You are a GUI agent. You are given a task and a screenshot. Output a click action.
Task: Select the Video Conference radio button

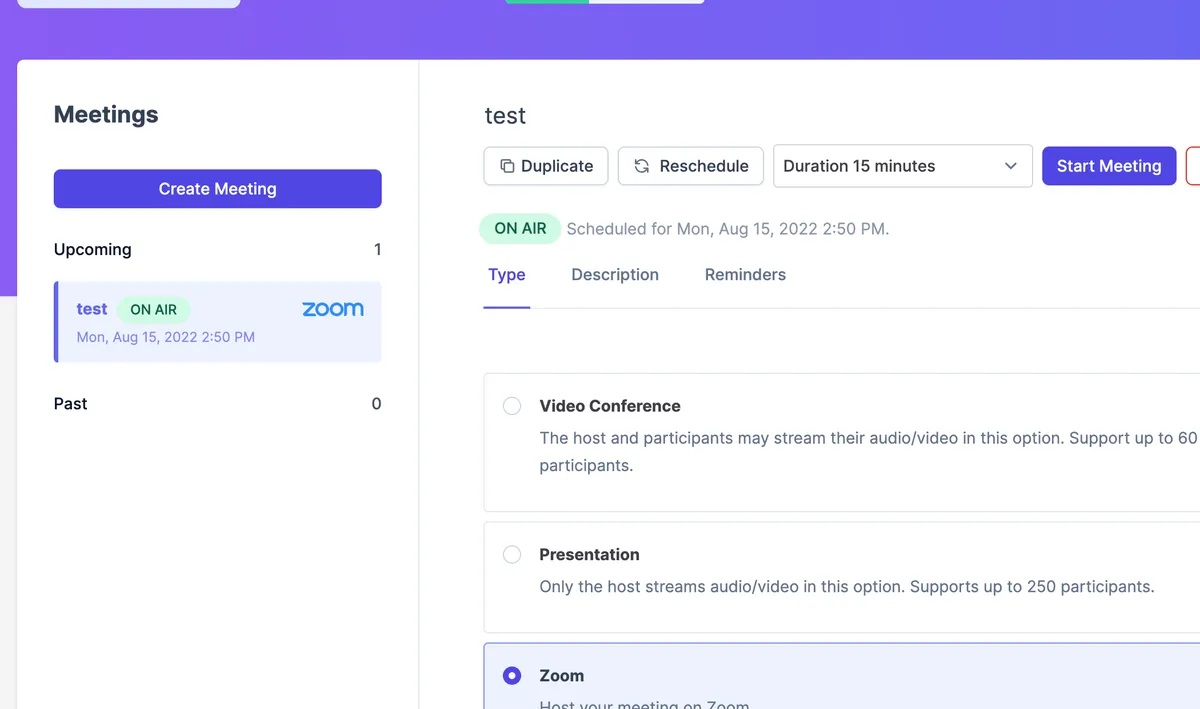(x=512, y=406)
